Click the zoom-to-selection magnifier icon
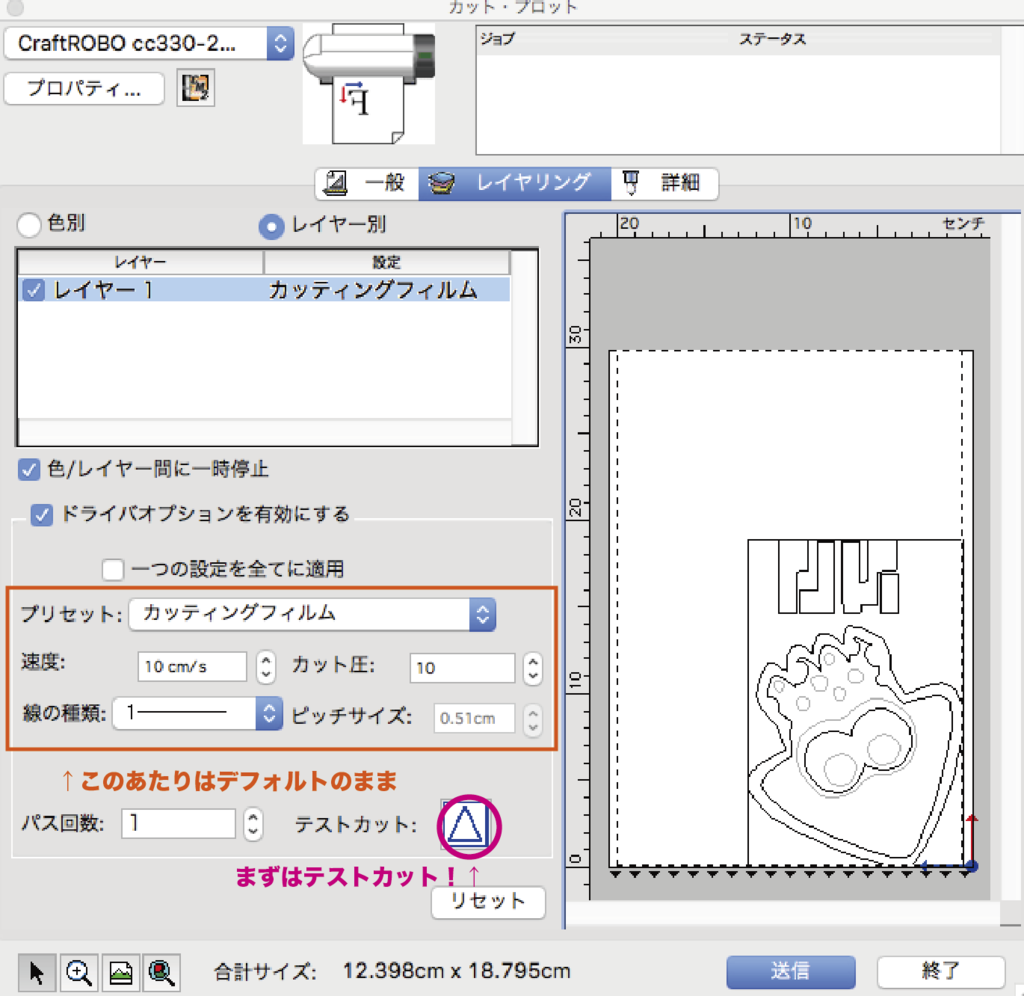1024x996 pixels. click(x=161, y=972)
